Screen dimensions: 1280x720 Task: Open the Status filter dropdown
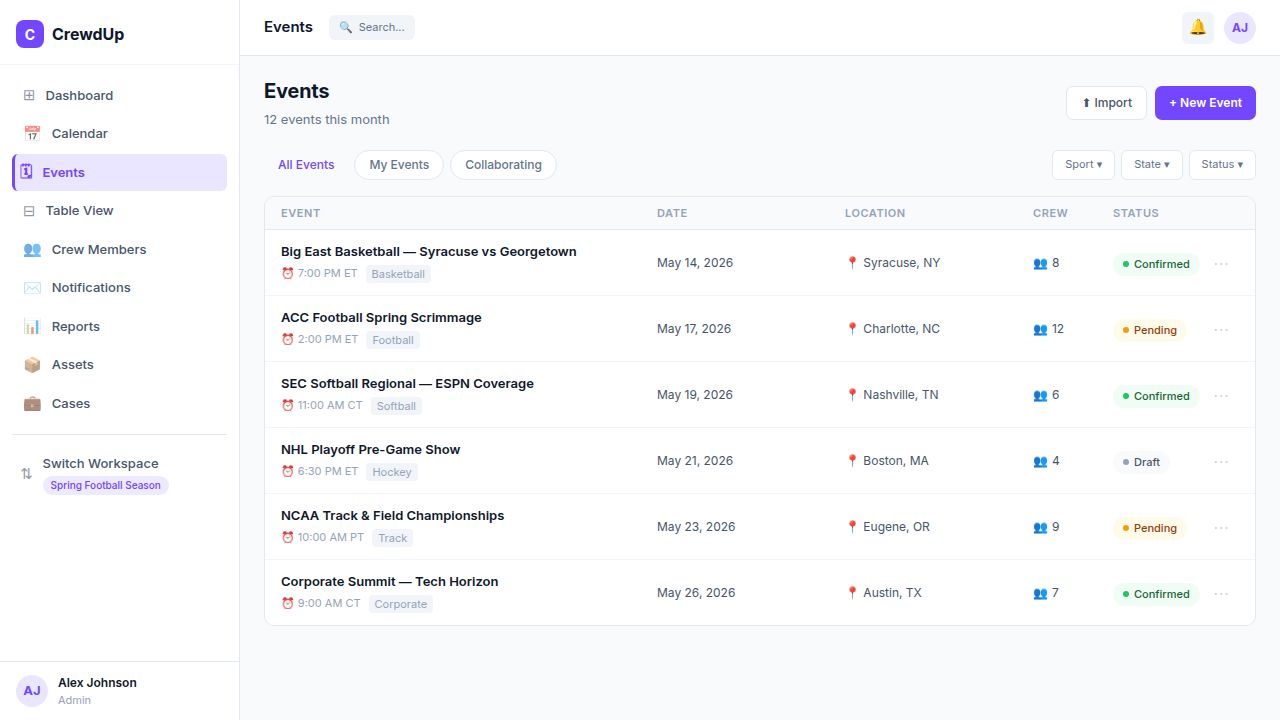tap(1222, 165)
